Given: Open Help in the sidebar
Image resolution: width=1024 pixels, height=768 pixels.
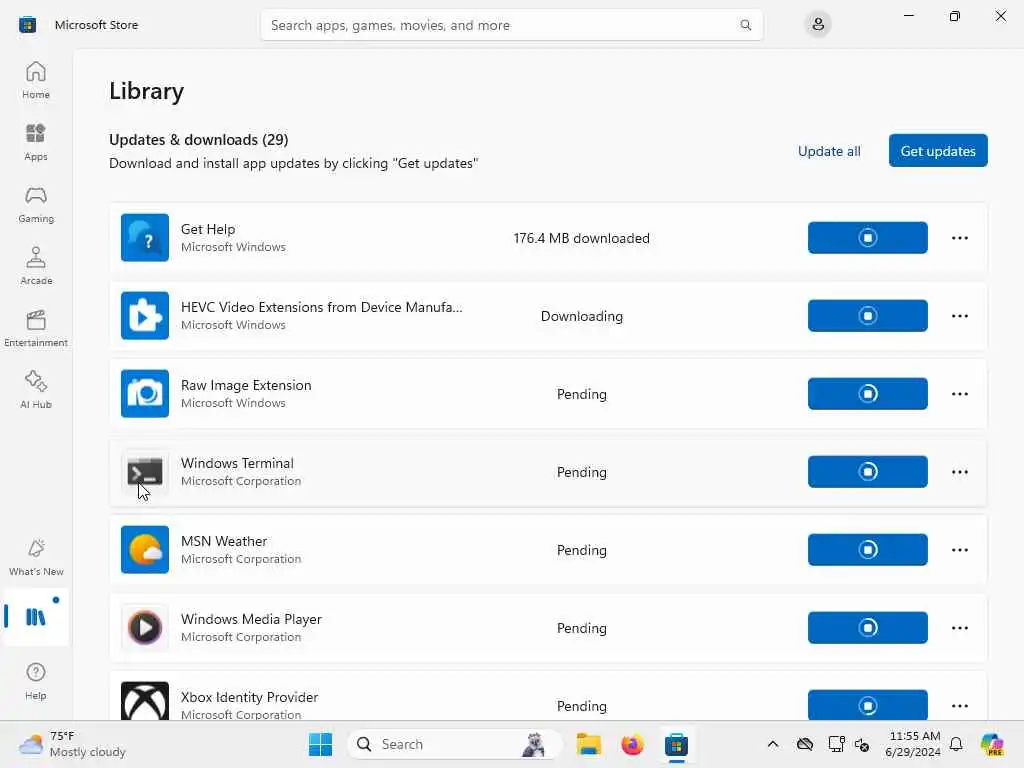Looking at the screenshot, I should (x=36, y=681).
